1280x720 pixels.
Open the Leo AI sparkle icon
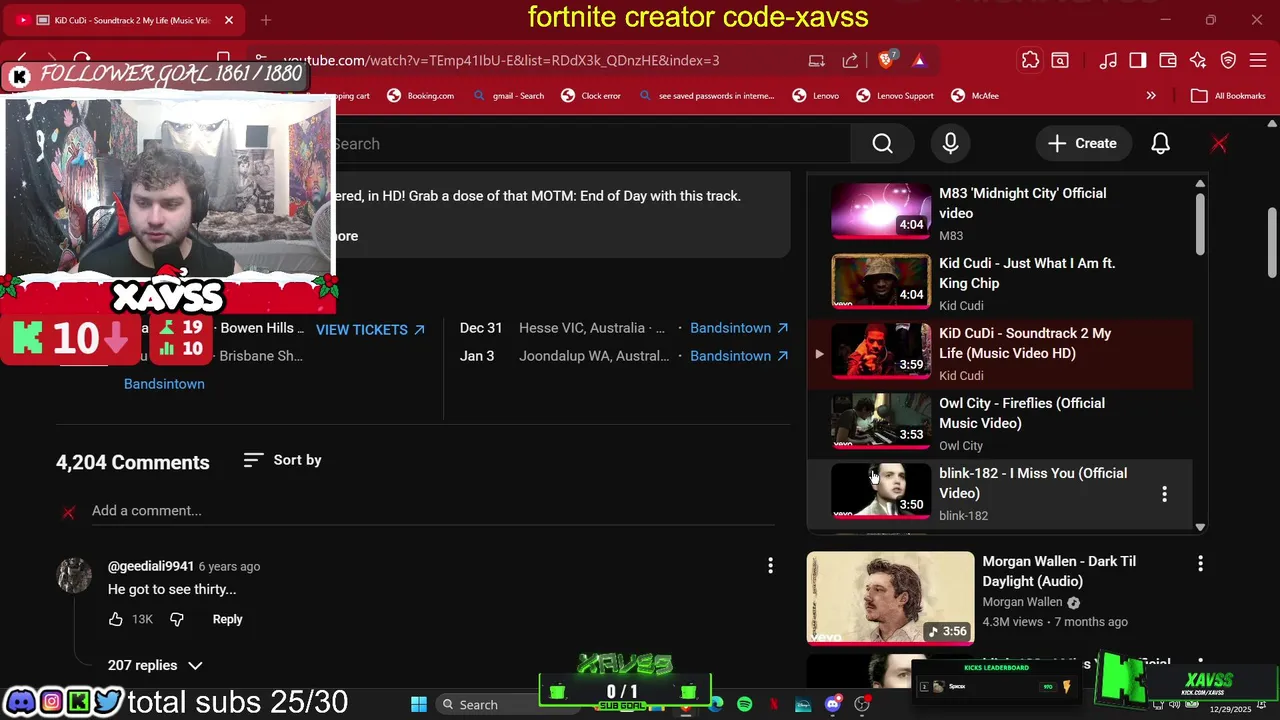pyautogui.click(x=1198, y=60)
